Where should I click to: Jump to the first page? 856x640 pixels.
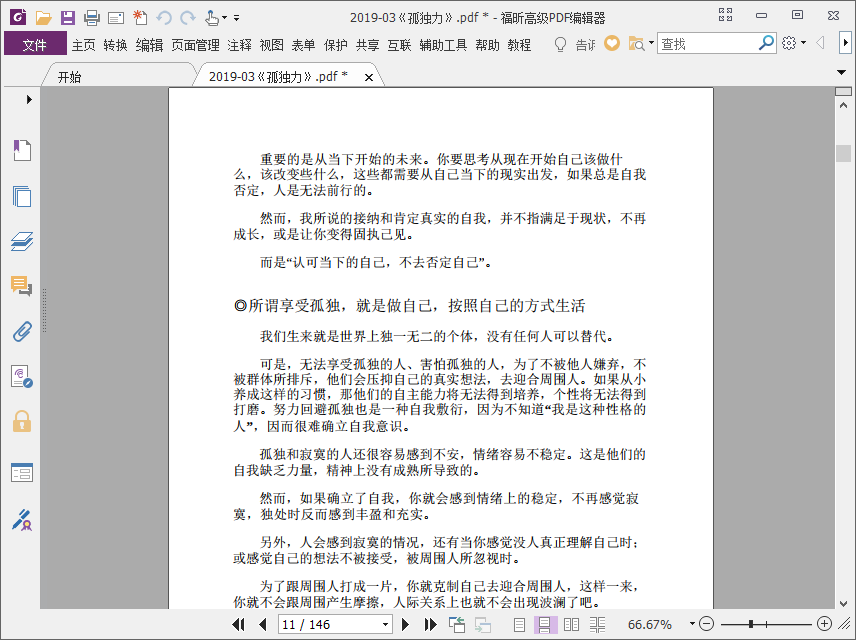pyautogui.click(x=239, y=624)
